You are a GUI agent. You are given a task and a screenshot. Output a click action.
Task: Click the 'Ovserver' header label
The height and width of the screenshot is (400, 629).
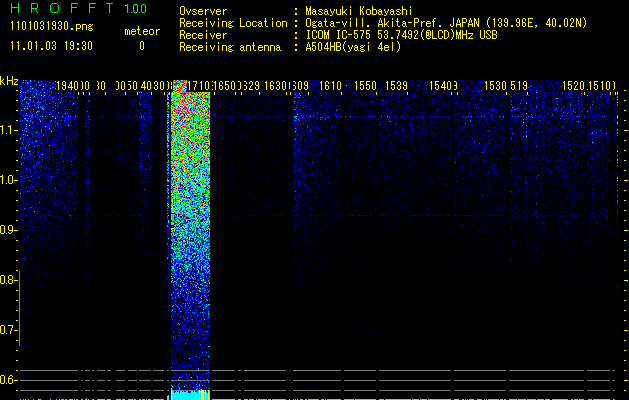203,11
